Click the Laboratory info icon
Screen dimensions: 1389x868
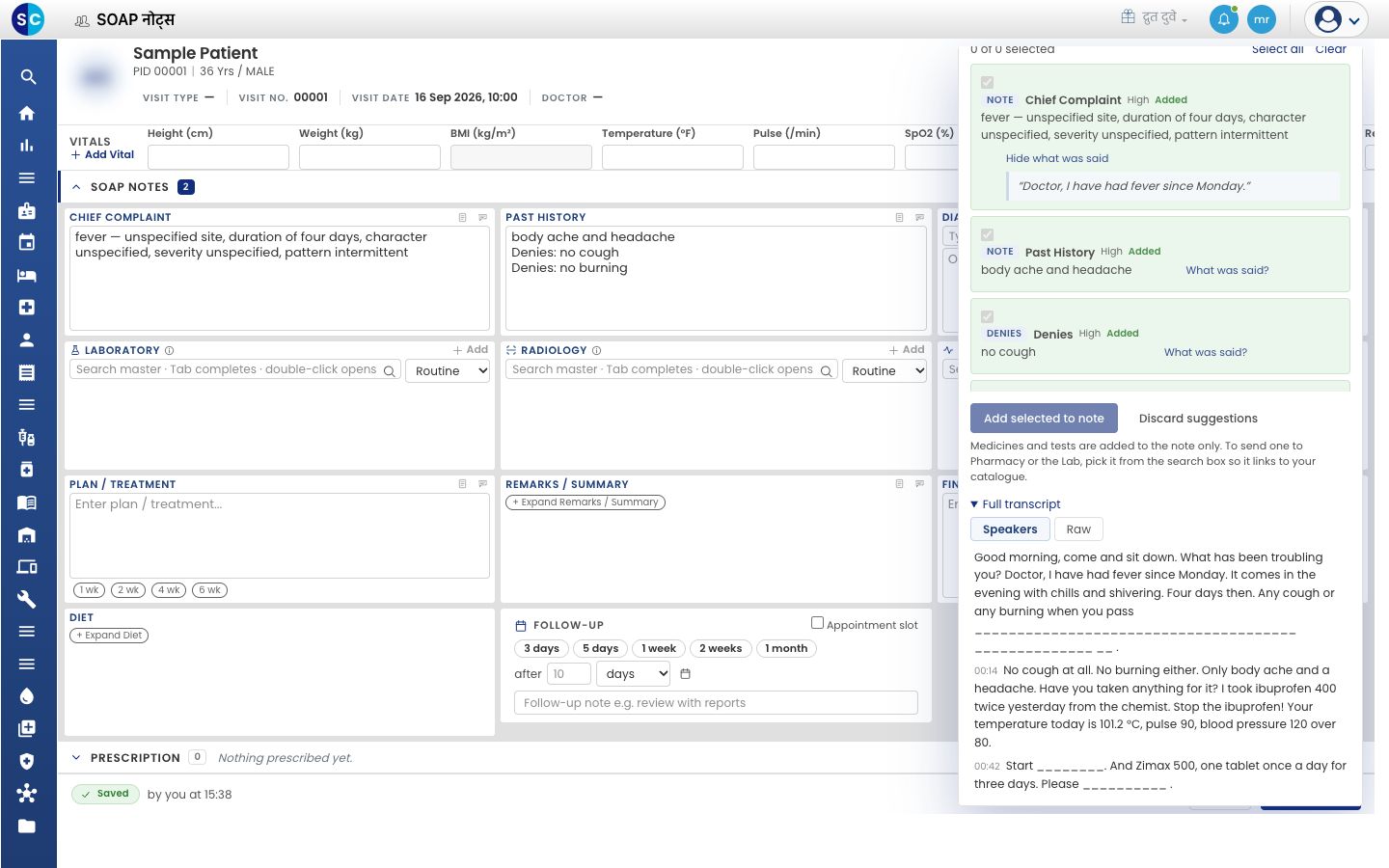click(170, 351)
